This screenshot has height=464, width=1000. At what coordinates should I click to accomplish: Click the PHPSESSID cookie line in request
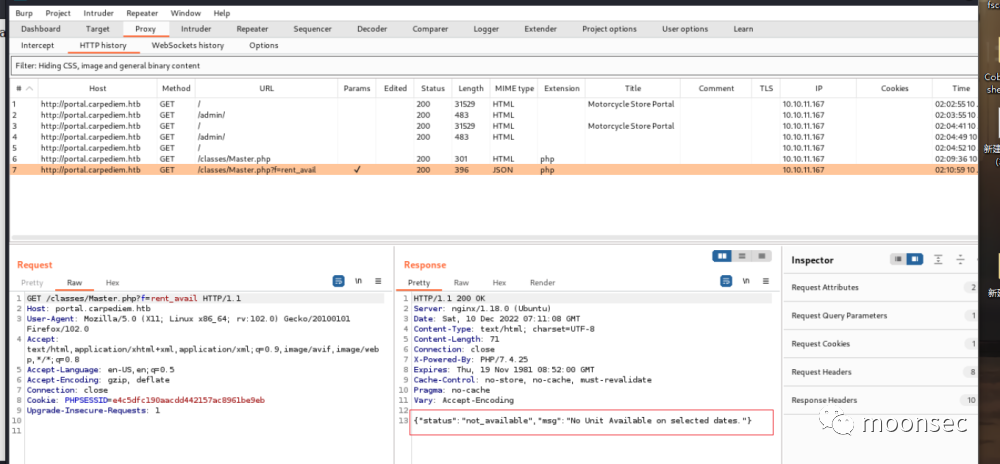[x=145, y=400]
